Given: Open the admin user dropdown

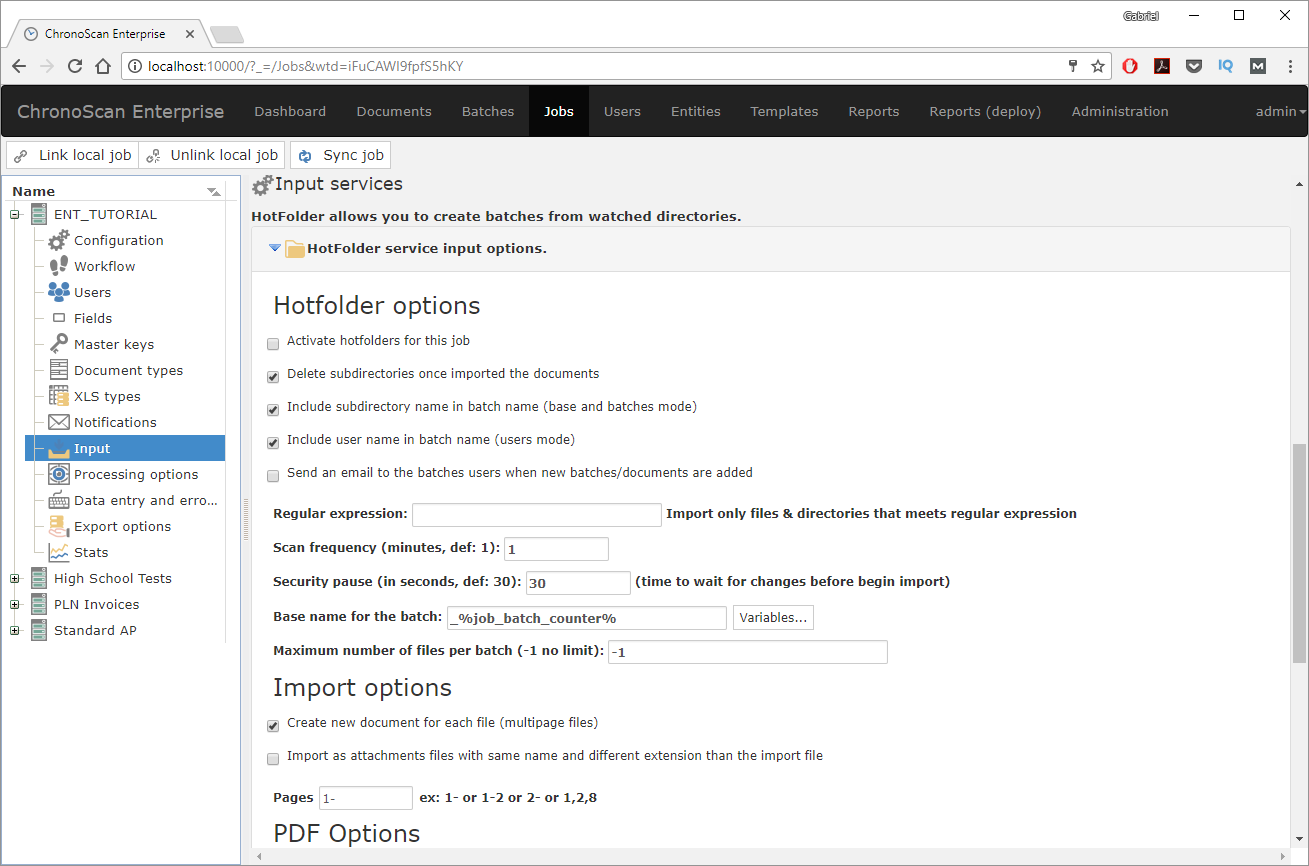Looking at the screenshot, I should (x=1281, y=111).
